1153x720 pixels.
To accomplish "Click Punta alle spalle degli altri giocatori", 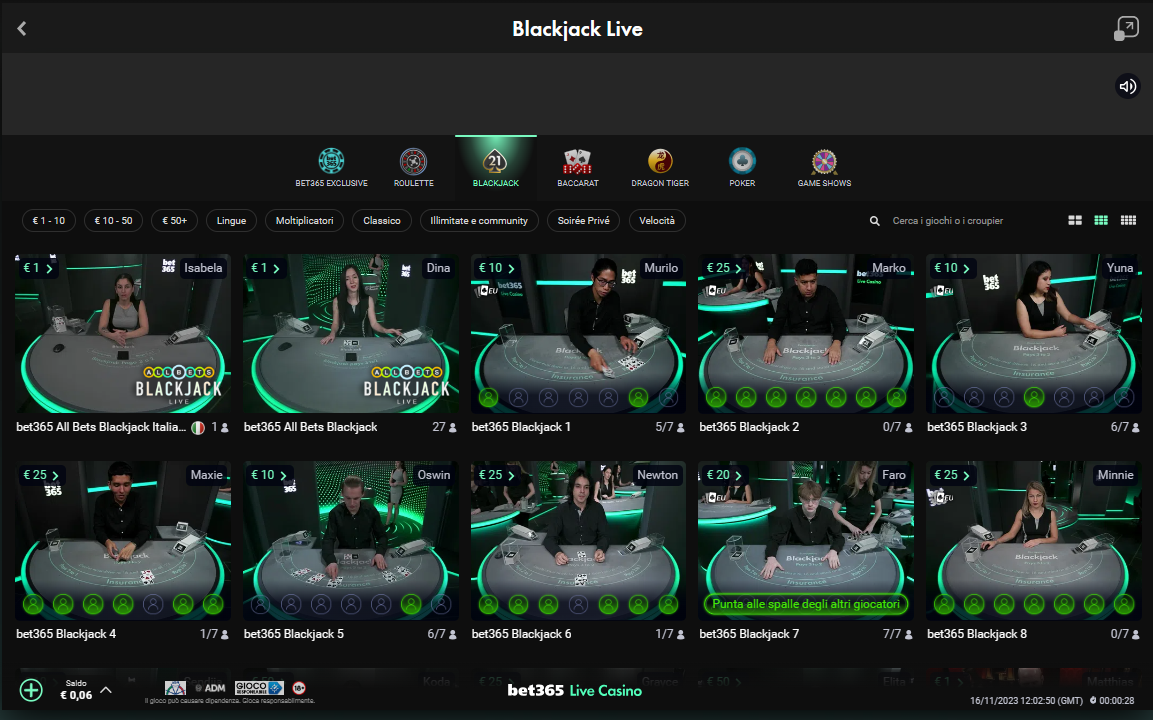I will [806, 604].
